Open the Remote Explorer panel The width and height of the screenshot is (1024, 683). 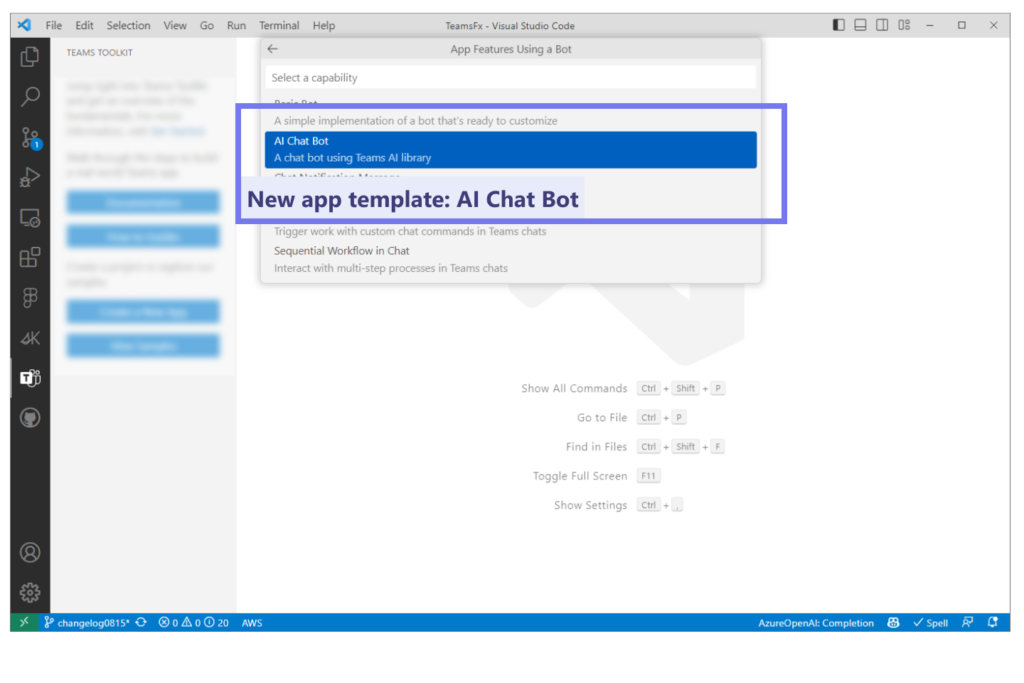point(29,217)
